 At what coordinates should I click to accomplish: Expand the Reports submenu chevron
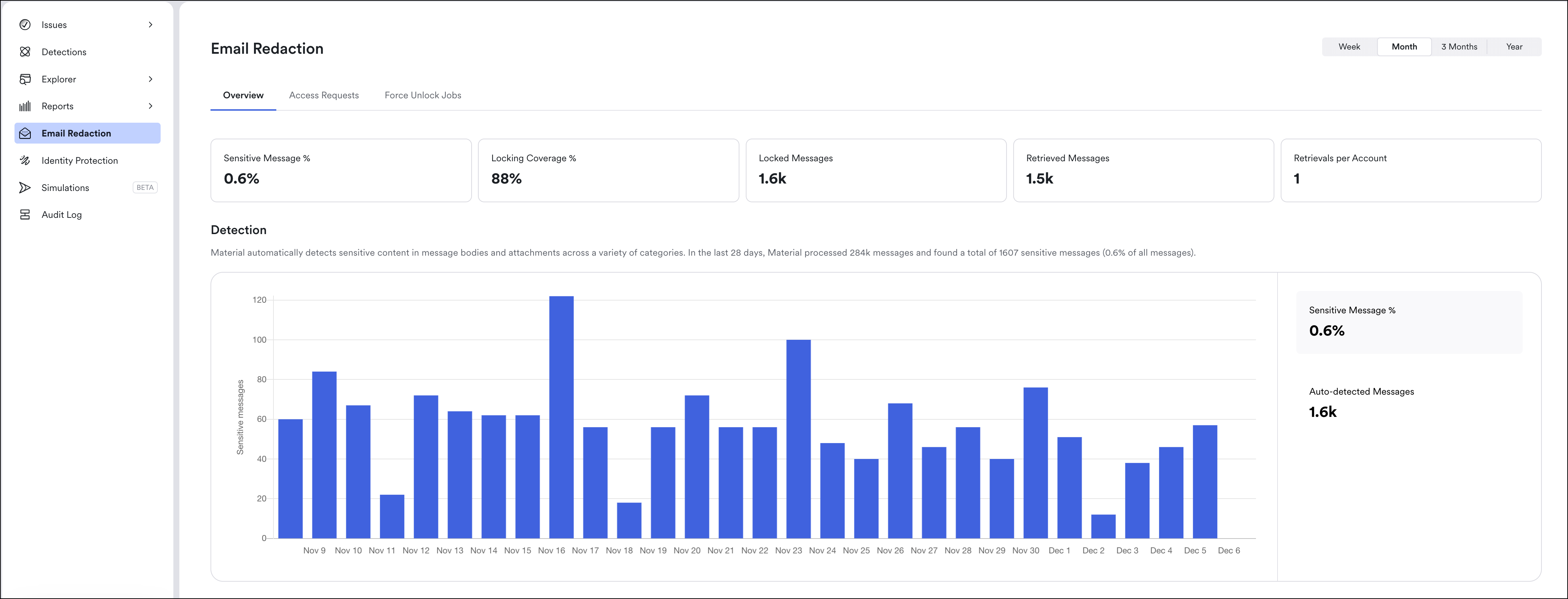click(x=150, y=106)
